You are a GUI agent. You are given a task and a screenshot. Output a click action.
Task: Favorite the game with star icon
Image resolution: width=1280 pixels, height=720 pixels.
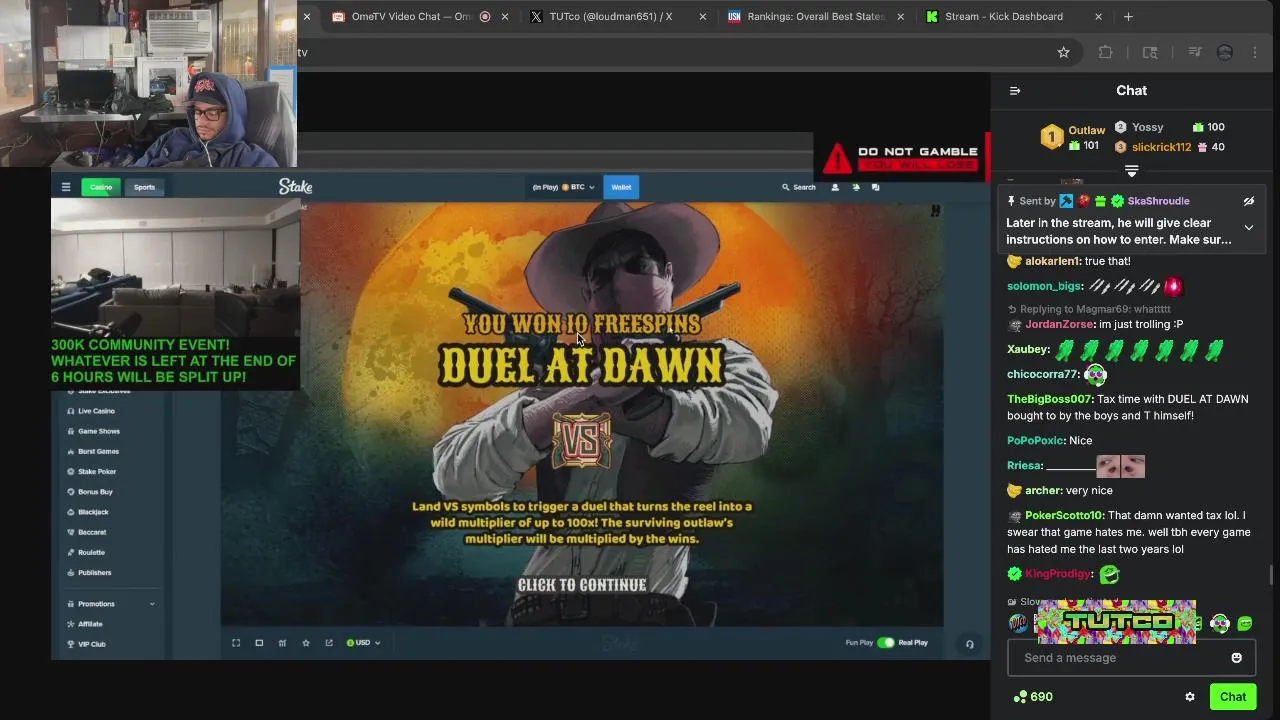(306, 643)
